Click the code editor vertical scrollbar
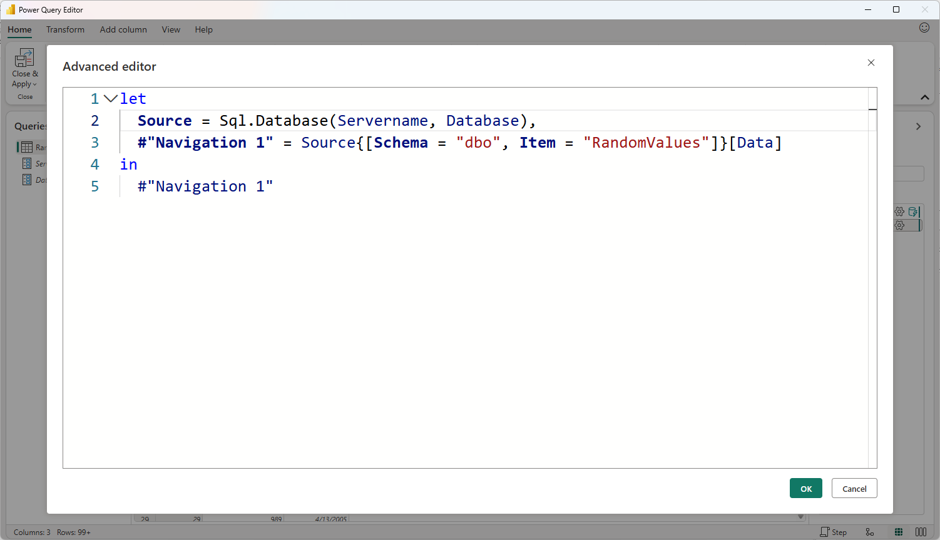This screenshot has height=540, width=940. click(x=872, y=278)
